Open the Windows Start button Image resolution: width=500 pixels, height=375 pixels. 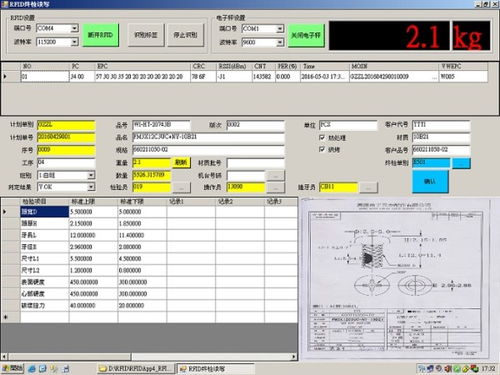(13, 368)
